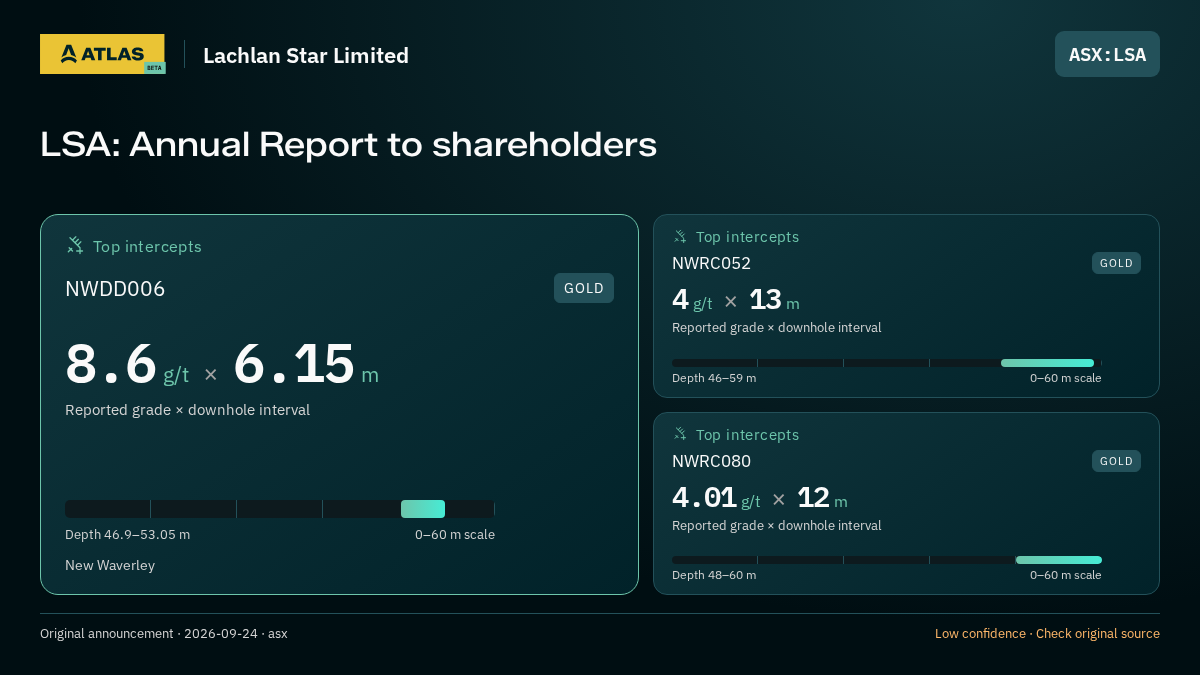Click the Top intercepts heading in NWRC080 card

pos(747,435)
